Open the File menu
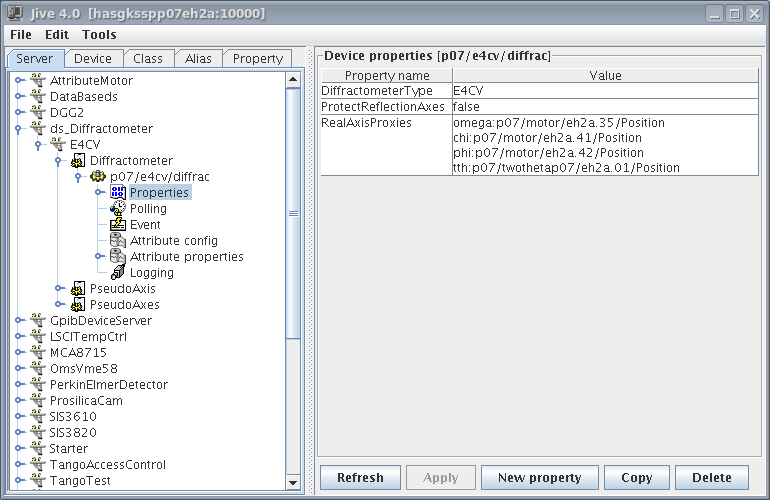 click(21, 34)
